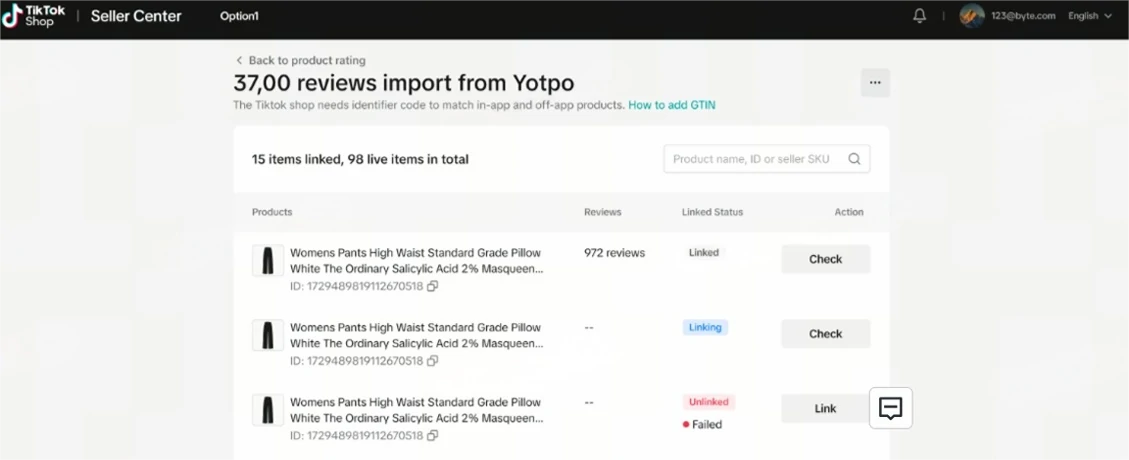The height and width of the screenshot is (460, 1129).
Task: Click the first product's pants thumbnail
Action: click(267, 260)
